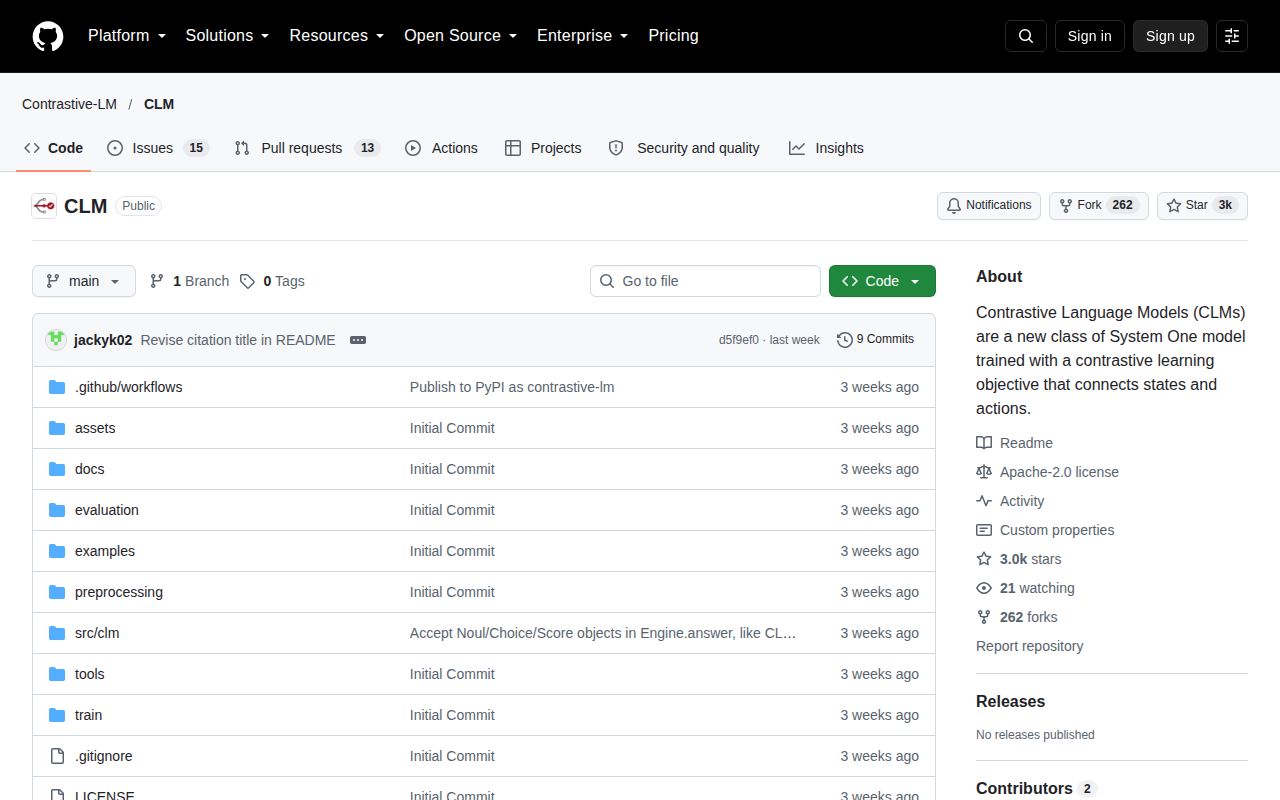Click the .gitignore file icon
The width and height of the screenshot is (1280, 800).
[x=57, y=756]
